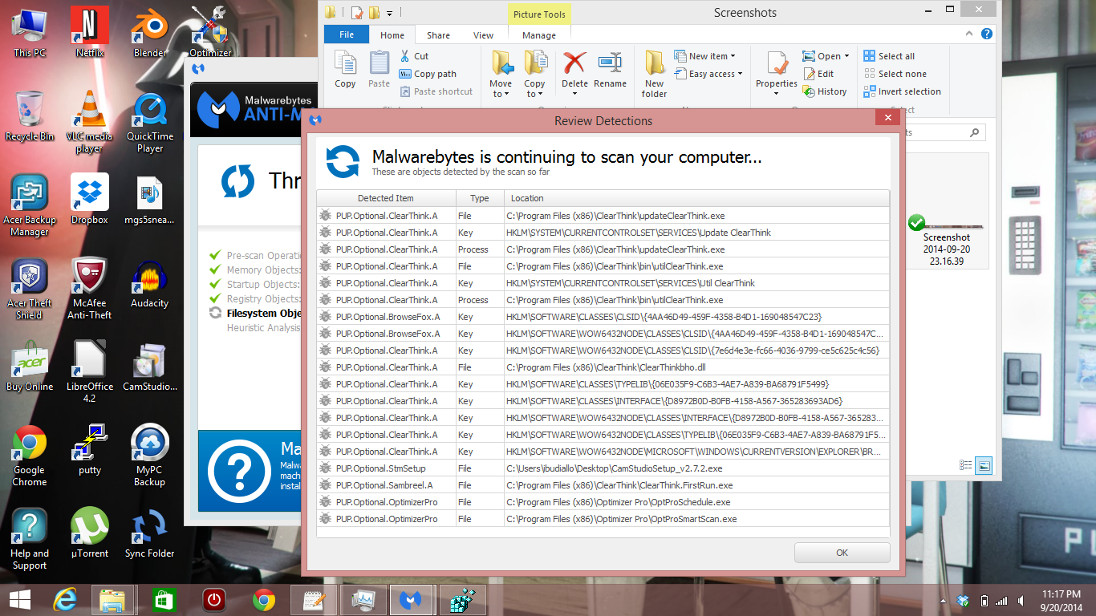Image resolution: width=1096 pixels, height=616 pixels.
Task: Open the Sync Folder desktop icon
Action: coord(150,533)
